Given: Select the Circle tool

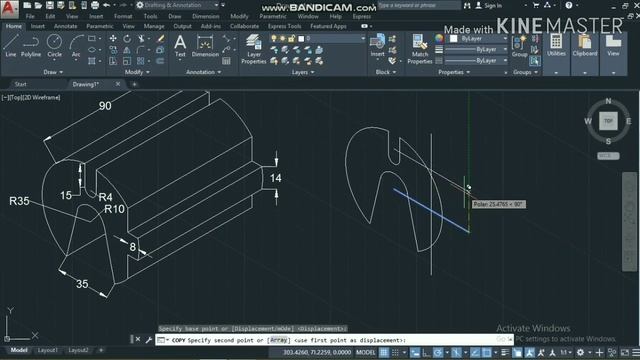Looking at the screenshot, I should click(54, 46).
